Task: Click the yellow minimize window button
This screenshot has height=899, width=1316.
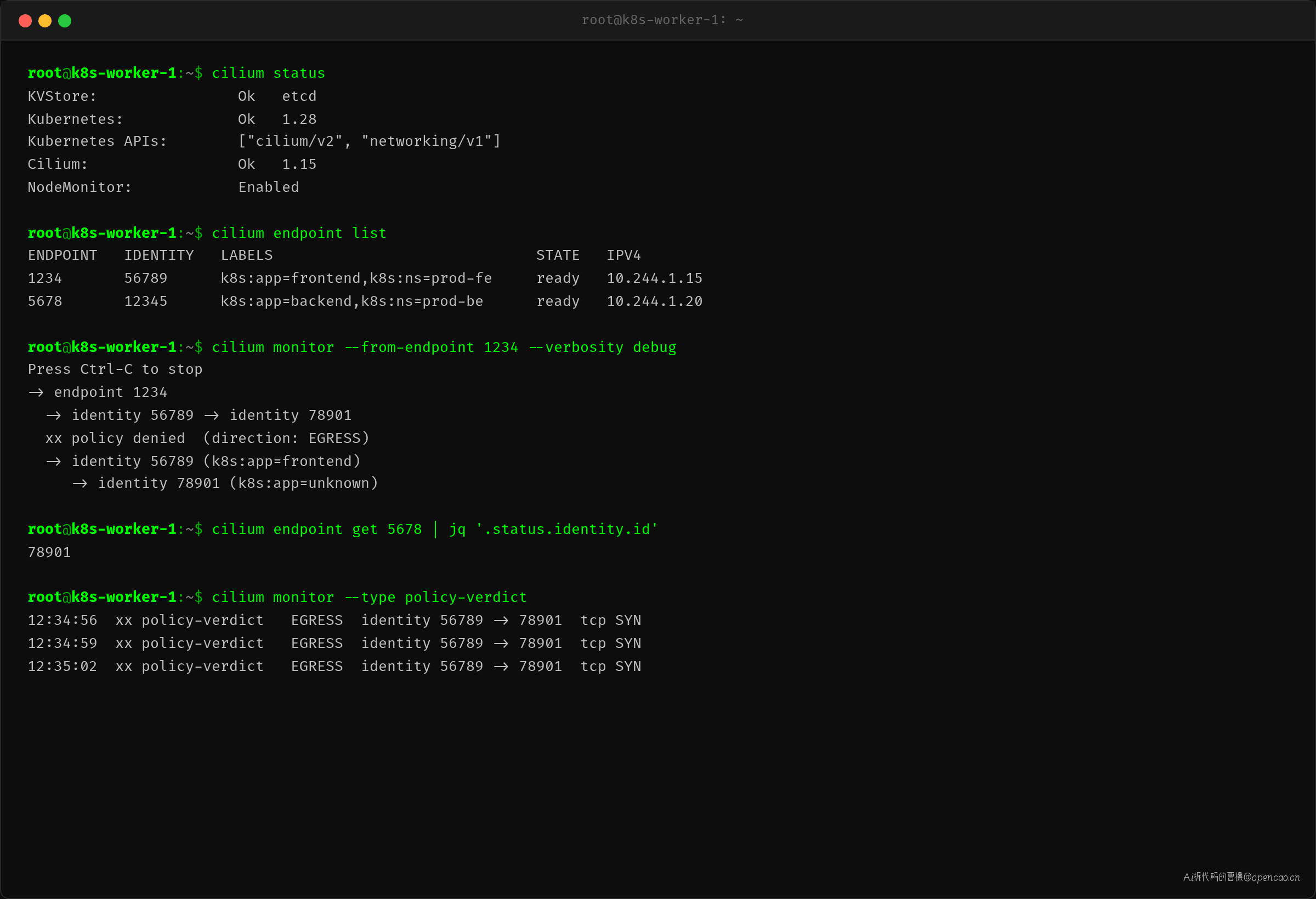Action: (45, 21)
